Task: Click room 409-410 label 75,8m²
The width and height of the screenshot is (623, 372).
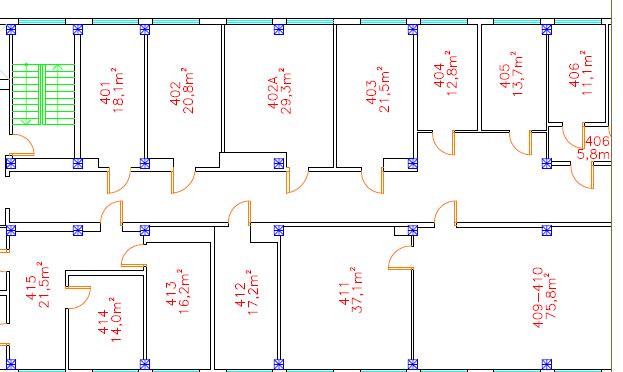Action: [x=544, y=297]
